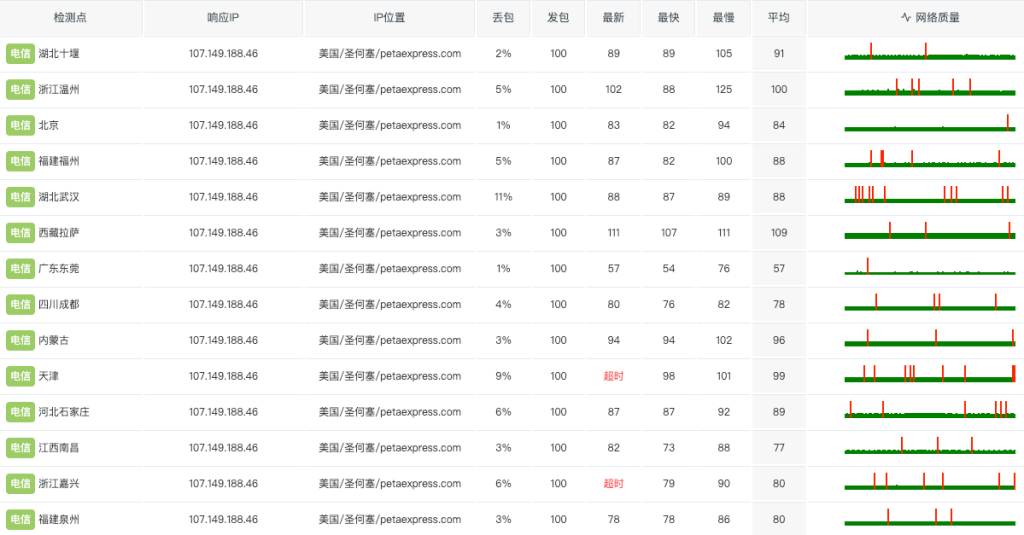Click the red 超时 text in 天津 row
1024x535 pixels.
(x=613, y=376)
